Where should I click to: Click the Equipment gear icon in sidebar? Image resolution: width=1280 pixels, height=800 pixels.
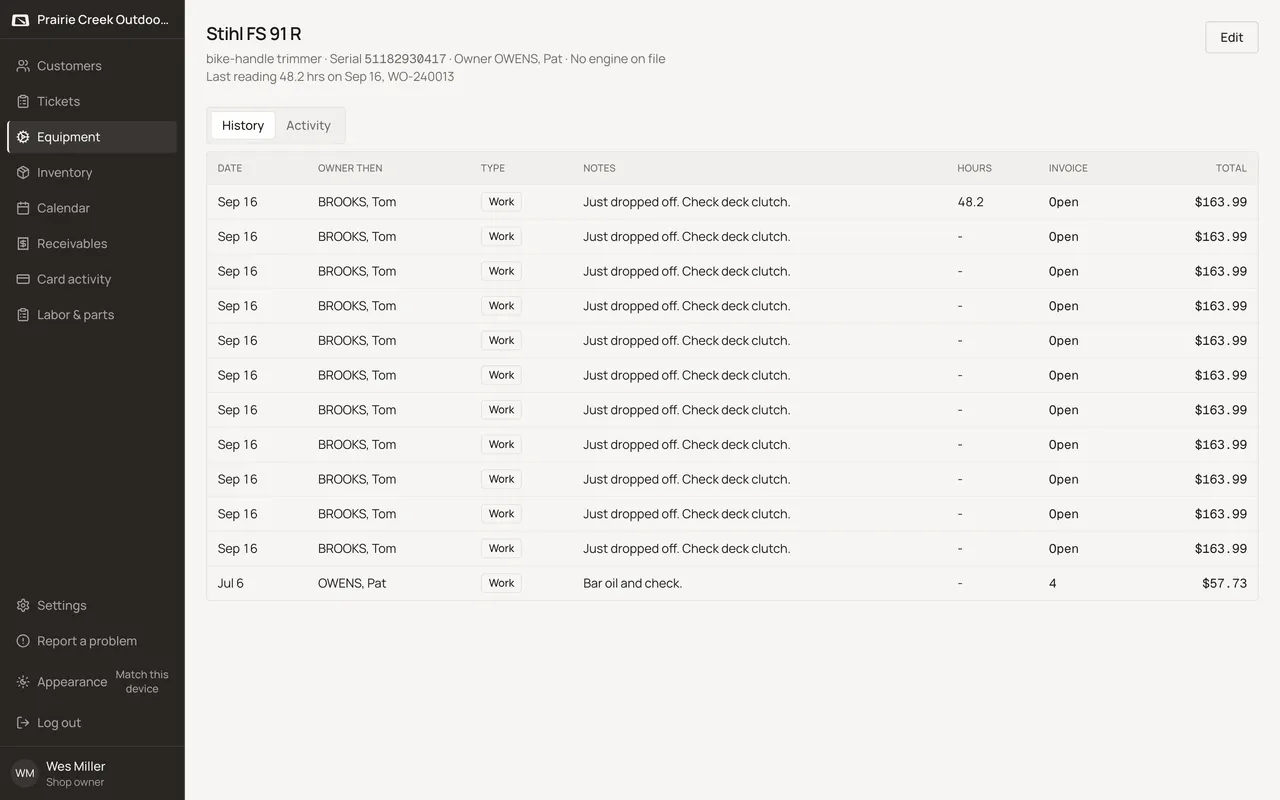point(23,137)
